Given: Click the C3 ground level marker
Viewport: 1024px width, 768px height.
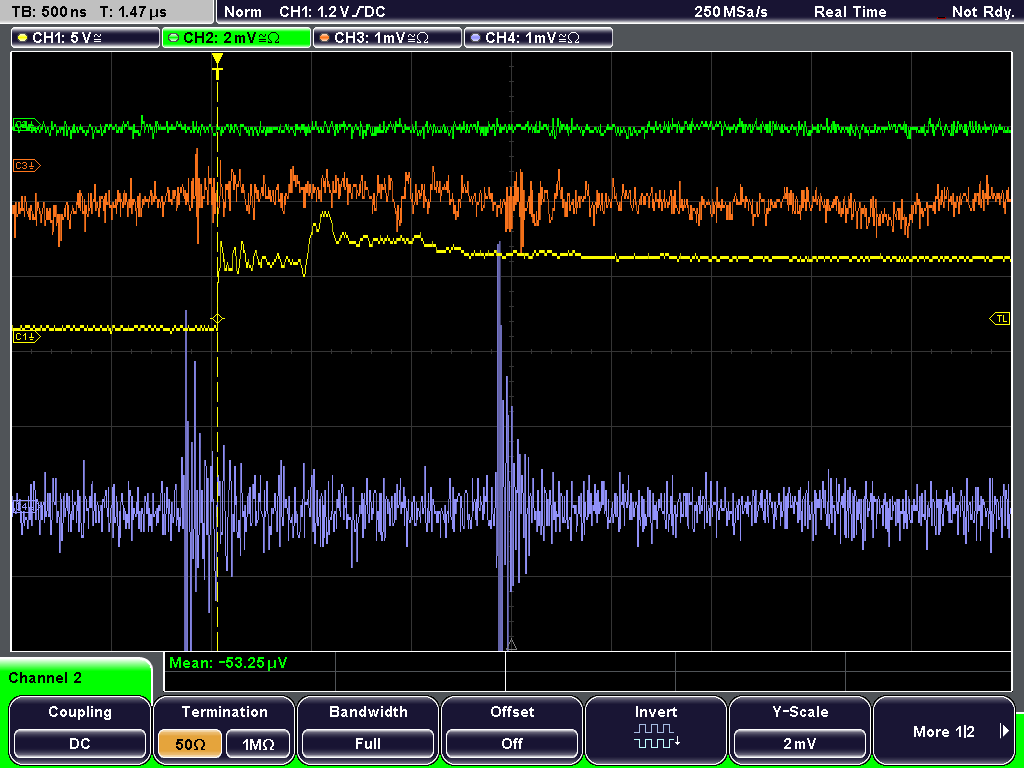Looking at the screenshot, I should [x=27, y=166].
